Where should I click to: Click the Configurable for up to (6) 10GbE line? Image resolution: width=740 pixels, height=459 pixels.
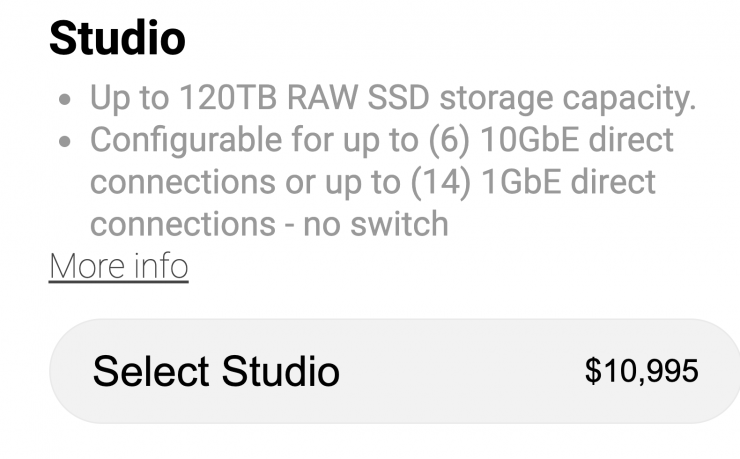(382, 141)
